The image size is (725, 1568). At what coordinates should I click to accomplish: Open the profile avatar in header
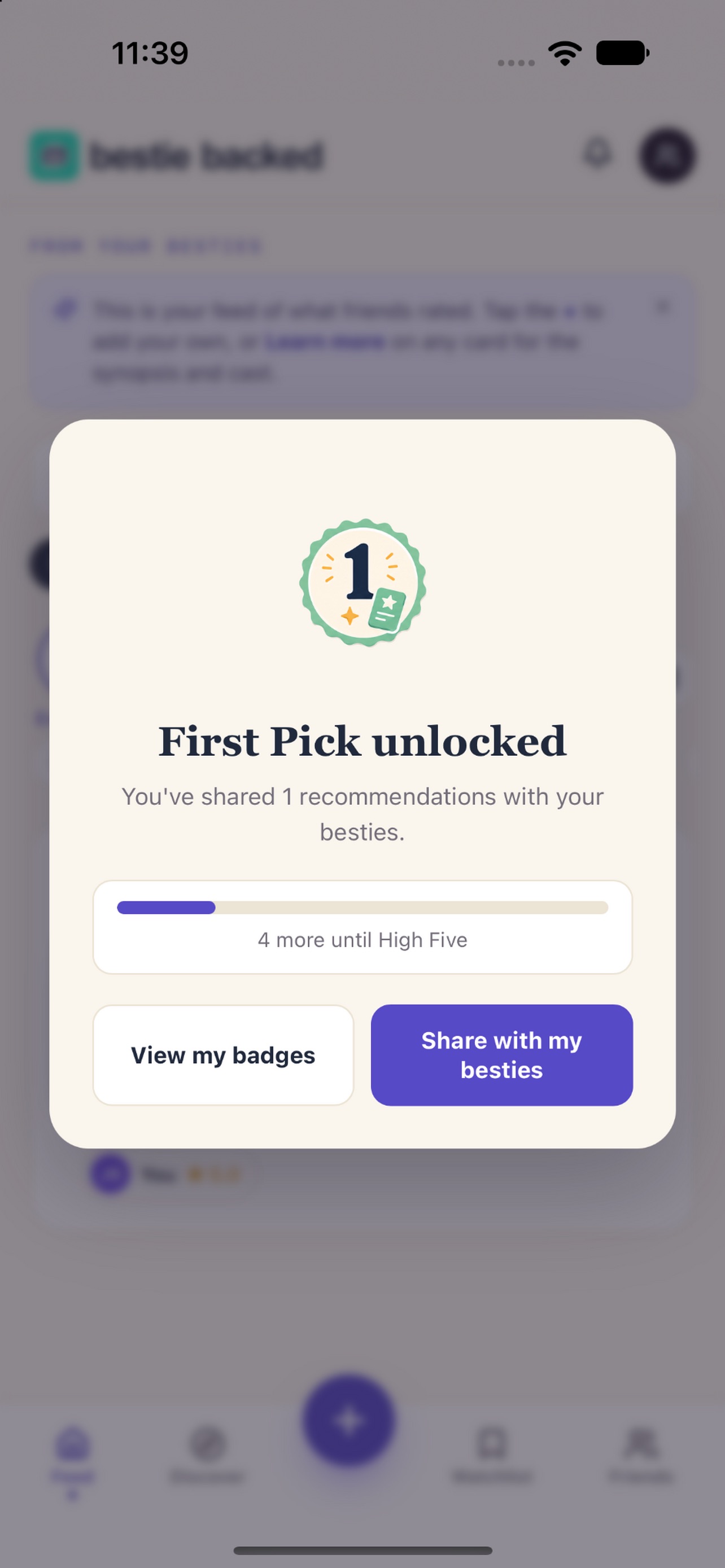tap(667, 155)
